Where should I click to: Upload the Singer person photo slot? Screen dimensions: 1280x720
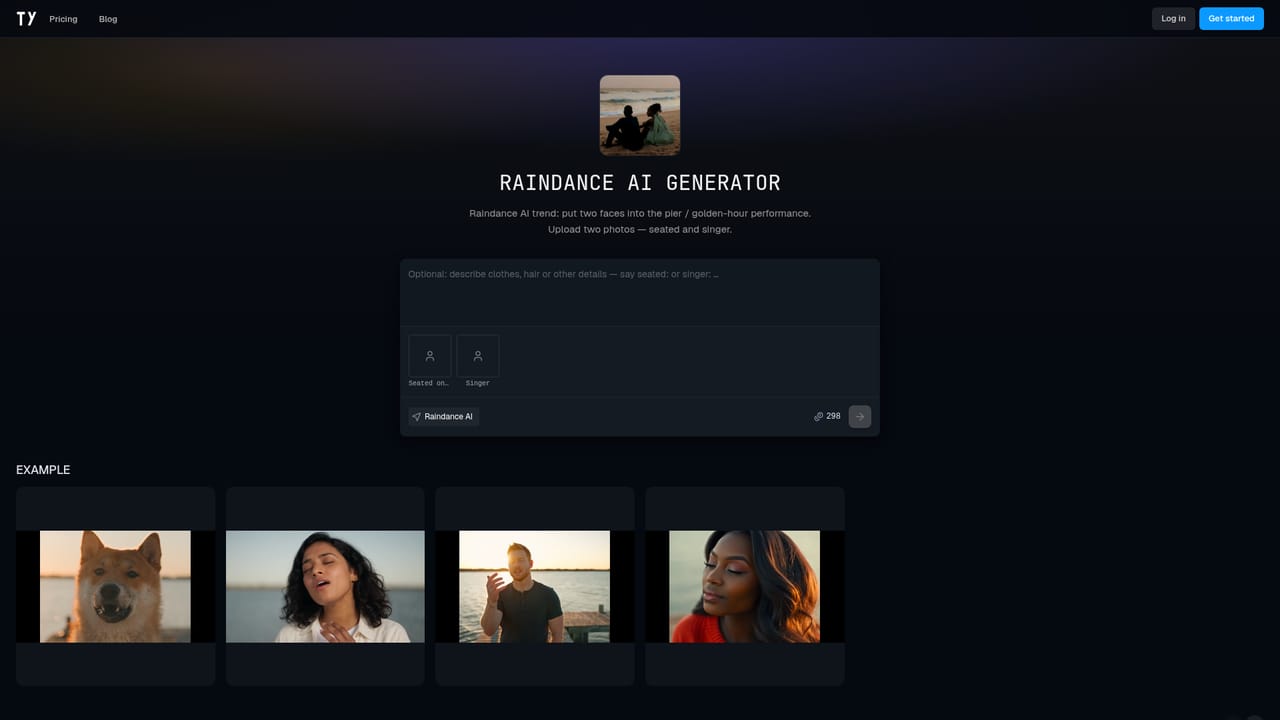click(x=478, y=356)
